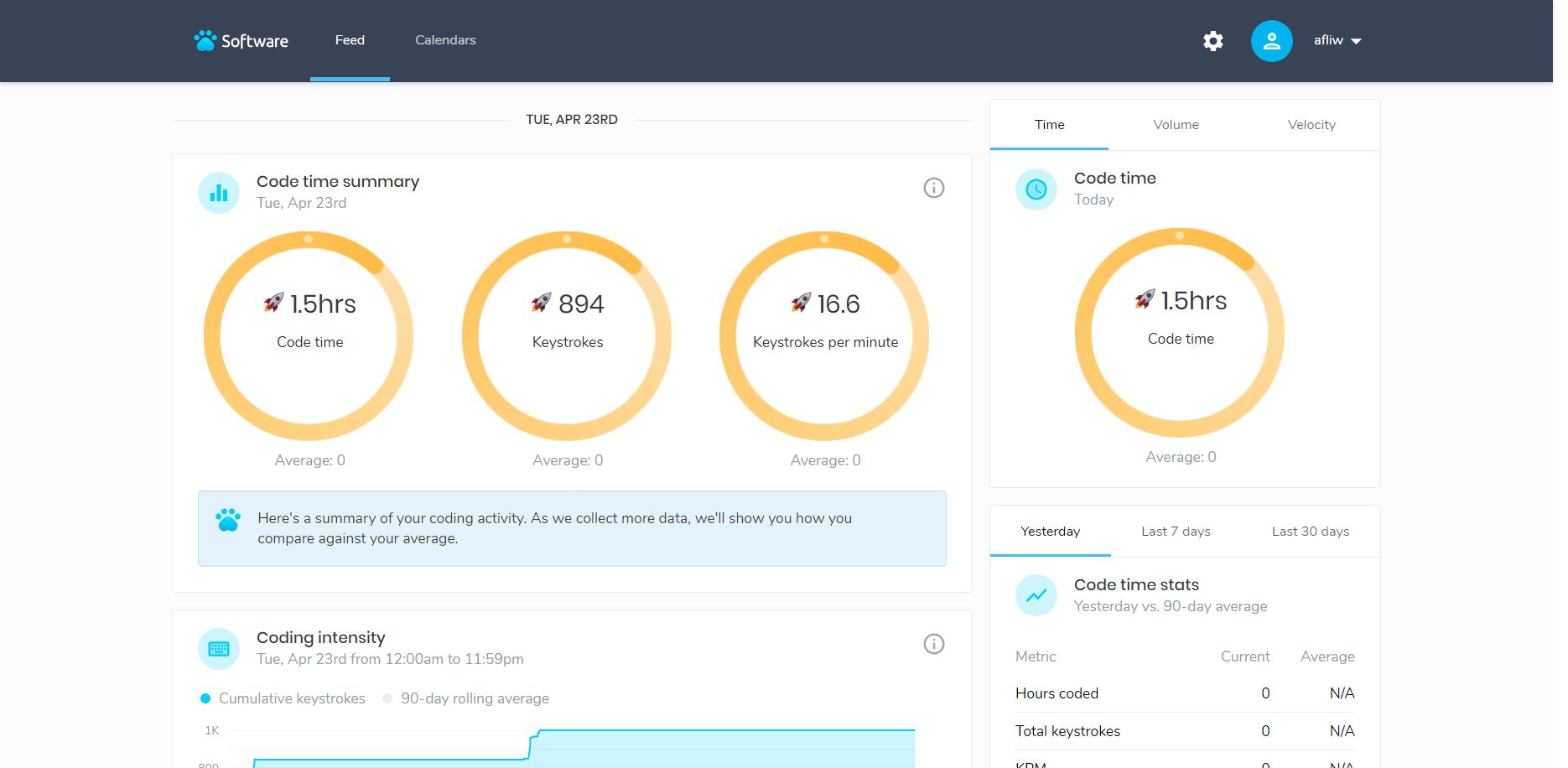Open info icon for Coding intensity
This screenshot has width=1568, height=768.
(933, 644)
